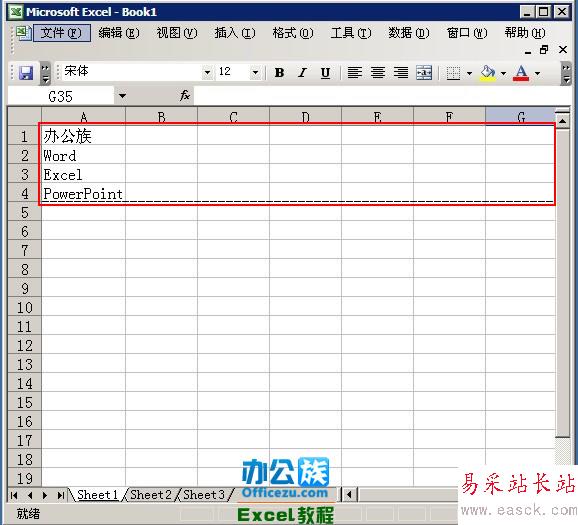The height and width of the screenshot is (525, 578).
Task: Open the 编辑(E) menu
Action: pyautogui.click(x=119, y=33)
